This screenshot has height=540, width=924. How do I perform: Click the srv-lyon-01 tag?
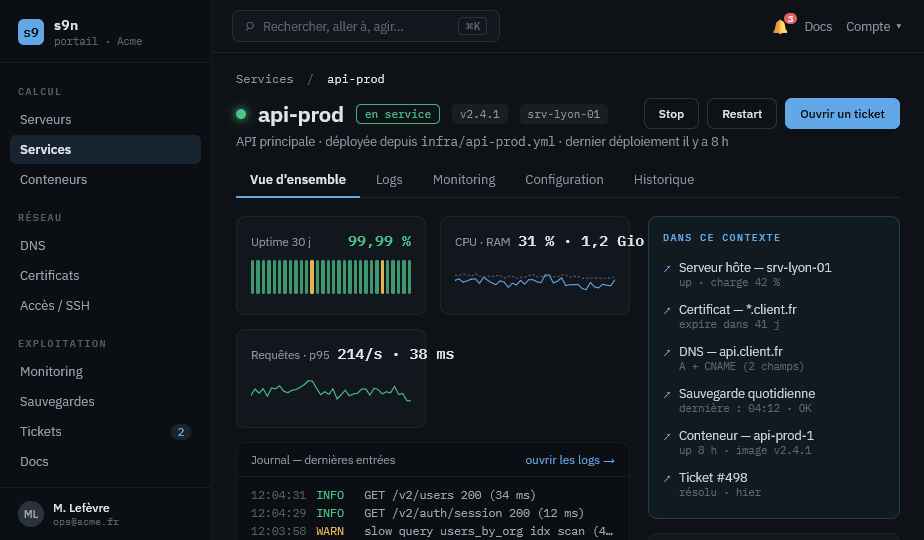(563, 114)
